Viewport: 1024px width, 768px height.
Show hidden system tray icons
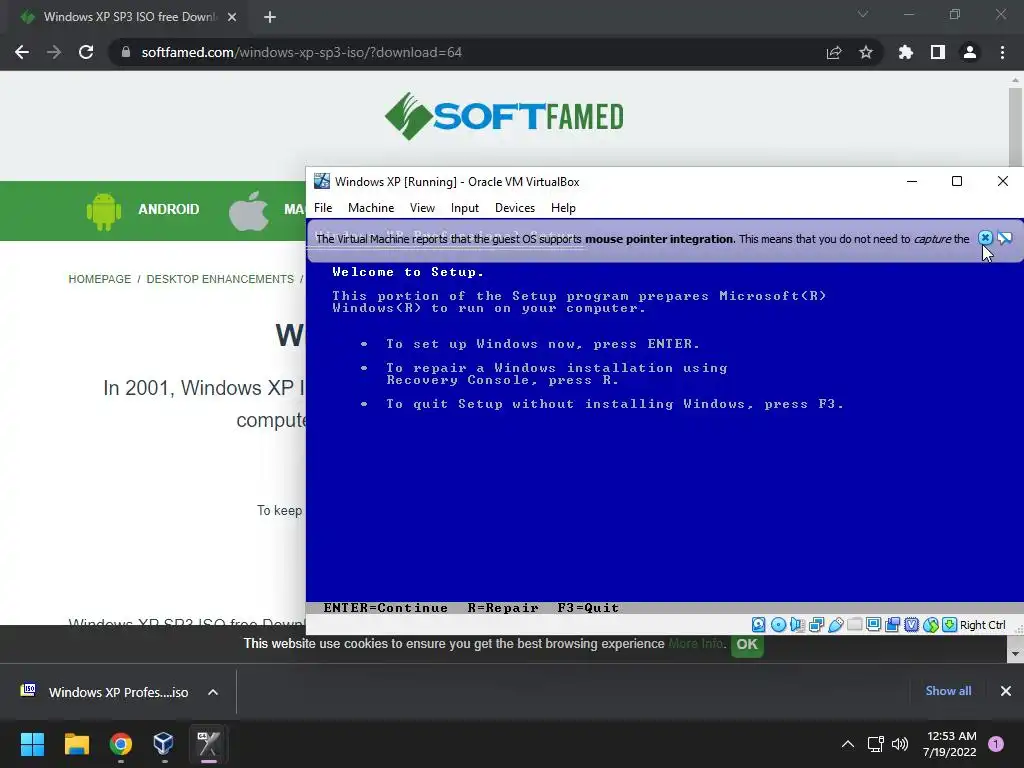click(x=848, y=744)
